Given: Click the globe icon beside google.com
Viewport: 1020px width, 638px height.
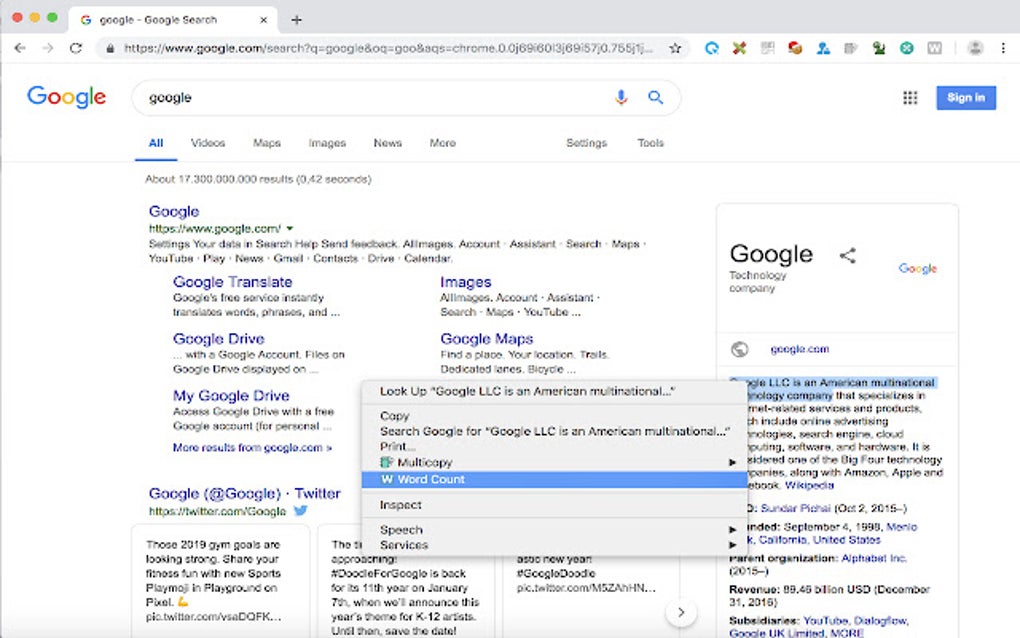Looking at the screenshot, I should [x=740, y=349].
